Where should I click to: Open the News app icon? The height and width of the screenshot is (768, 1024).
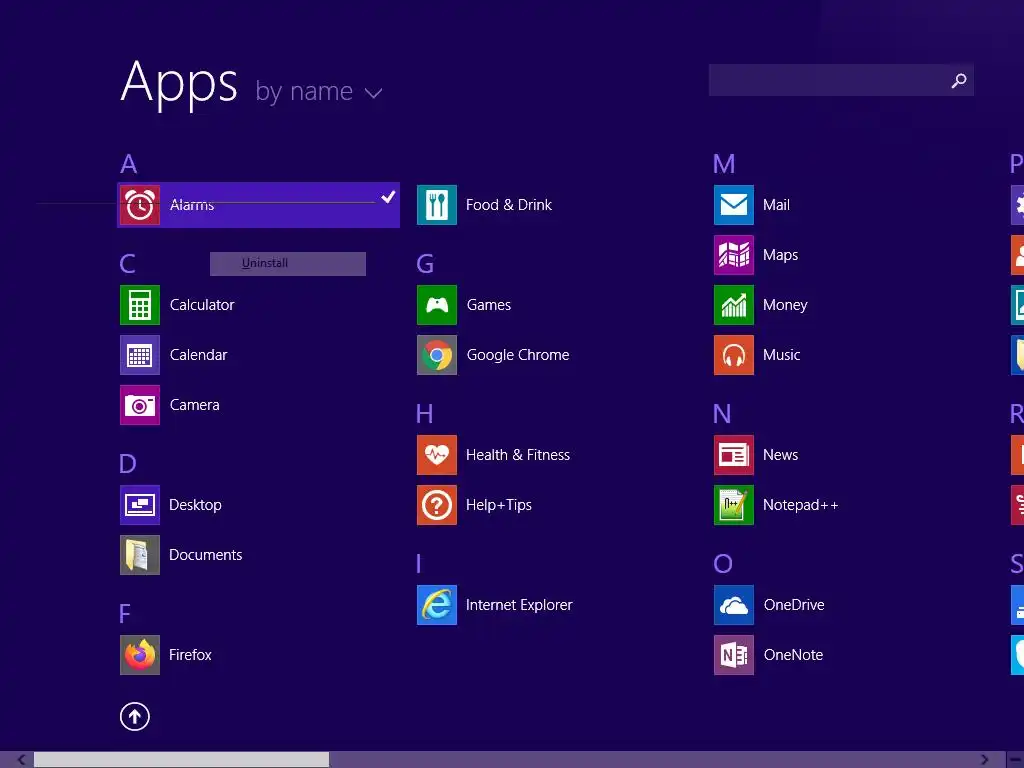pyautogui.click(x=734, y=455)
